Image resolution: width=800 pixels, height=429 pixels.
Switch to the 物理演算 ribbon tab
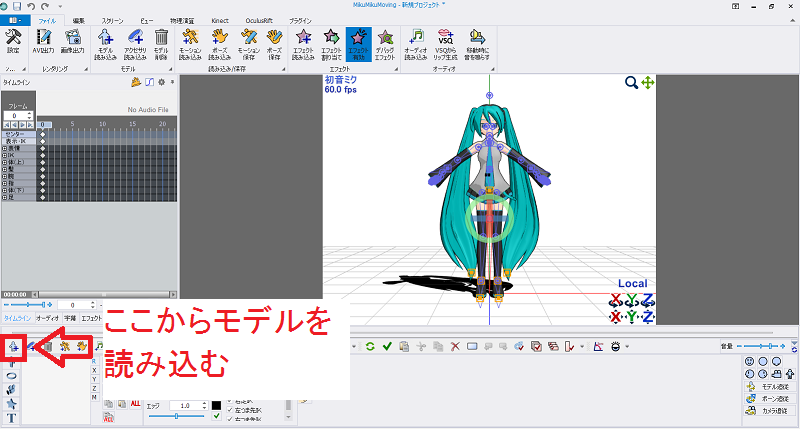182,21
